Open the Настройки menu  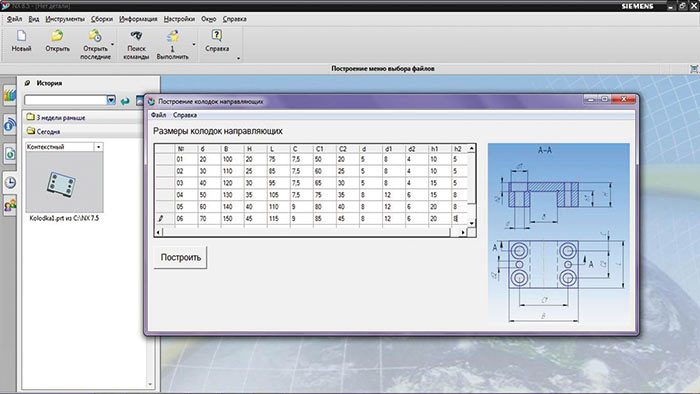179,19
